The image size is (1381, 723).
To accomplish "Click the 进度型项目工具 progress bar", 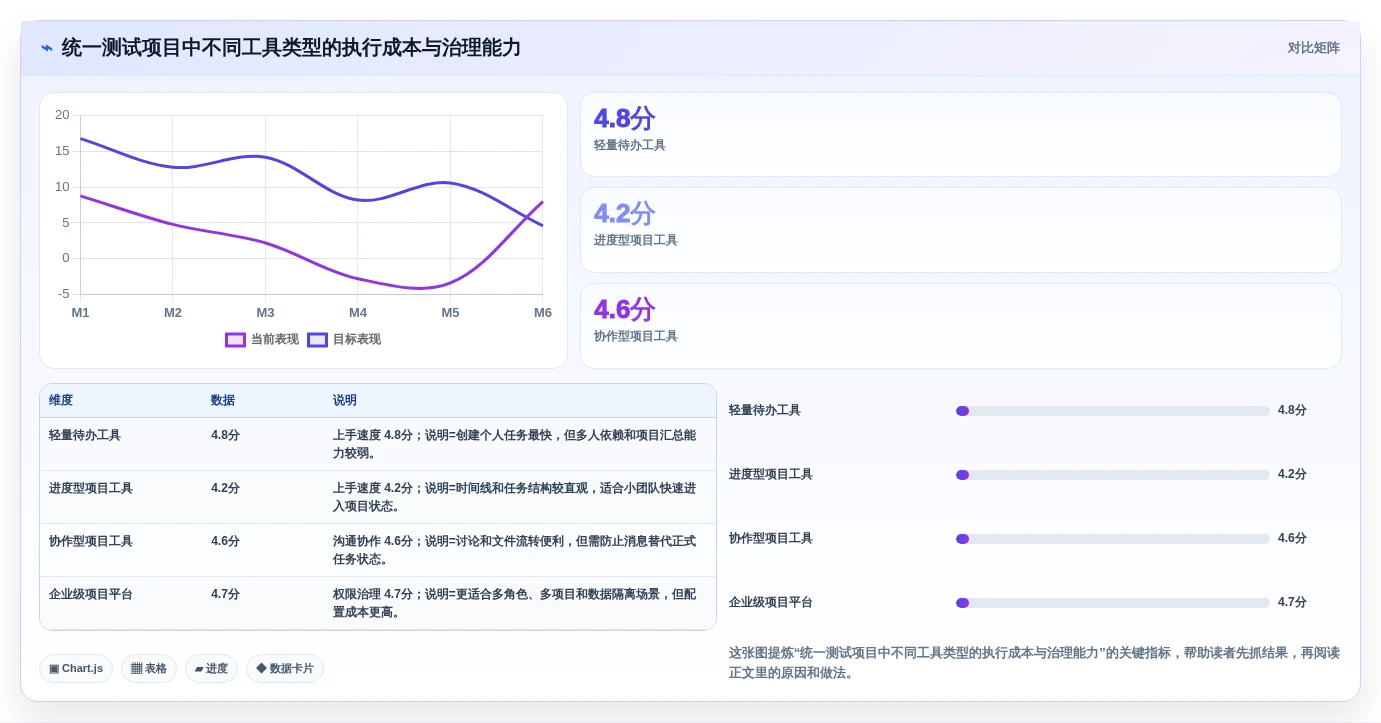I will pyautogui.click(x=1113, y=475).
